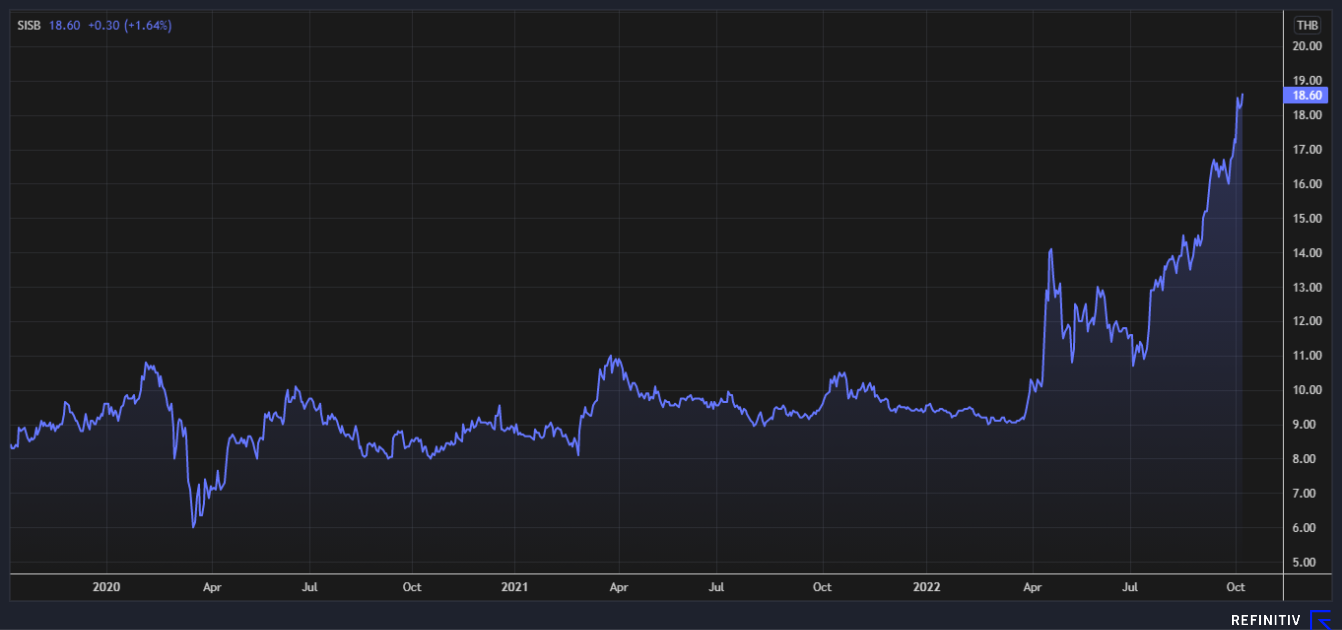Click the 13.00 price axis label
This screenshot has height=630, width=1342.
click(x=1308, y=288)
